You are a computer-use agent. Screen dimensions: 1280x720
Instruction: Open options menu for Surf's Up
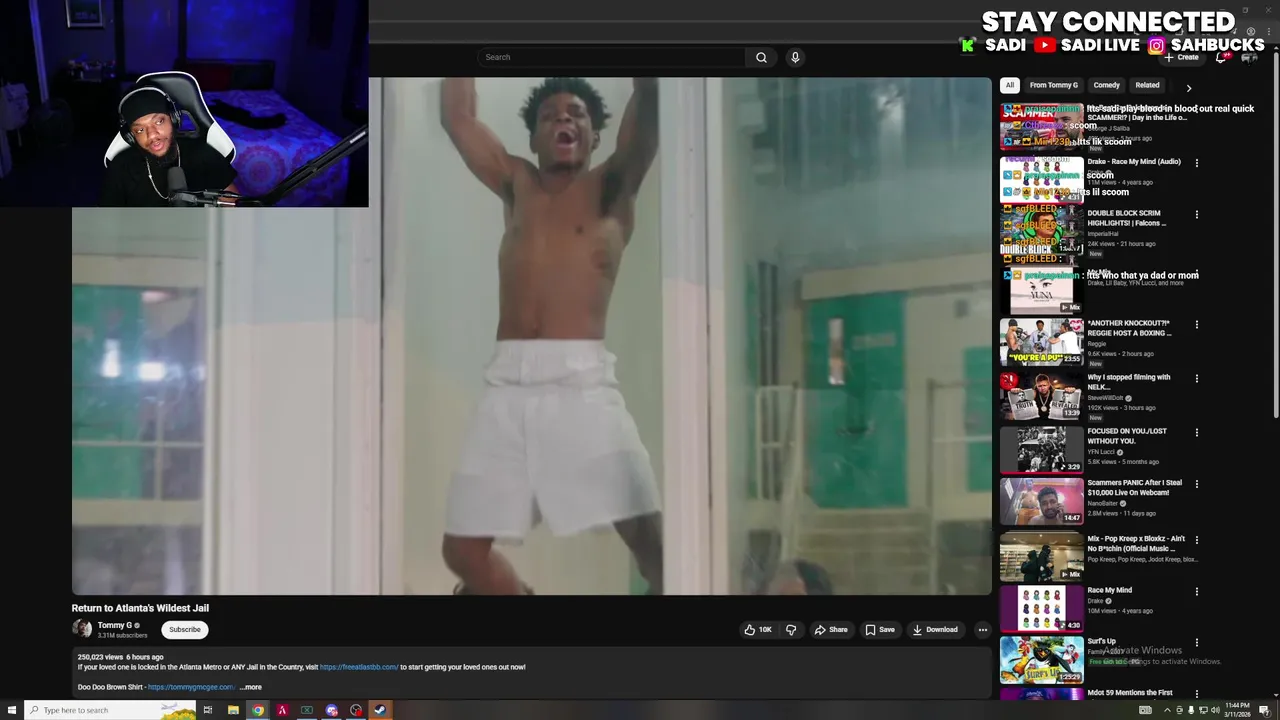pyautogui.click(x=1197, y=643)
